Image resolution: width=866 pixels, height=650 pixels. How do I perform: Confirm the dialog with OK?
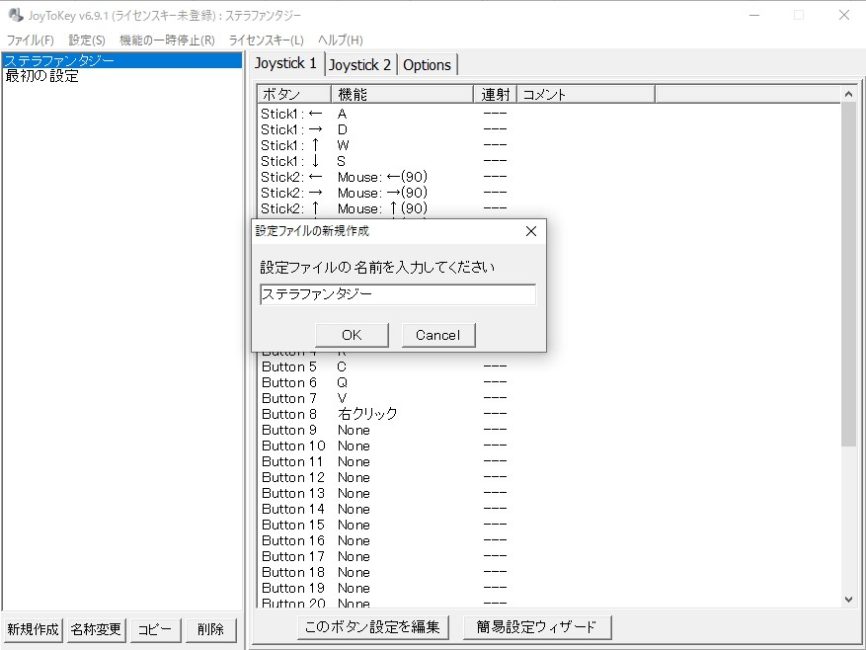(x=352, y=335)
